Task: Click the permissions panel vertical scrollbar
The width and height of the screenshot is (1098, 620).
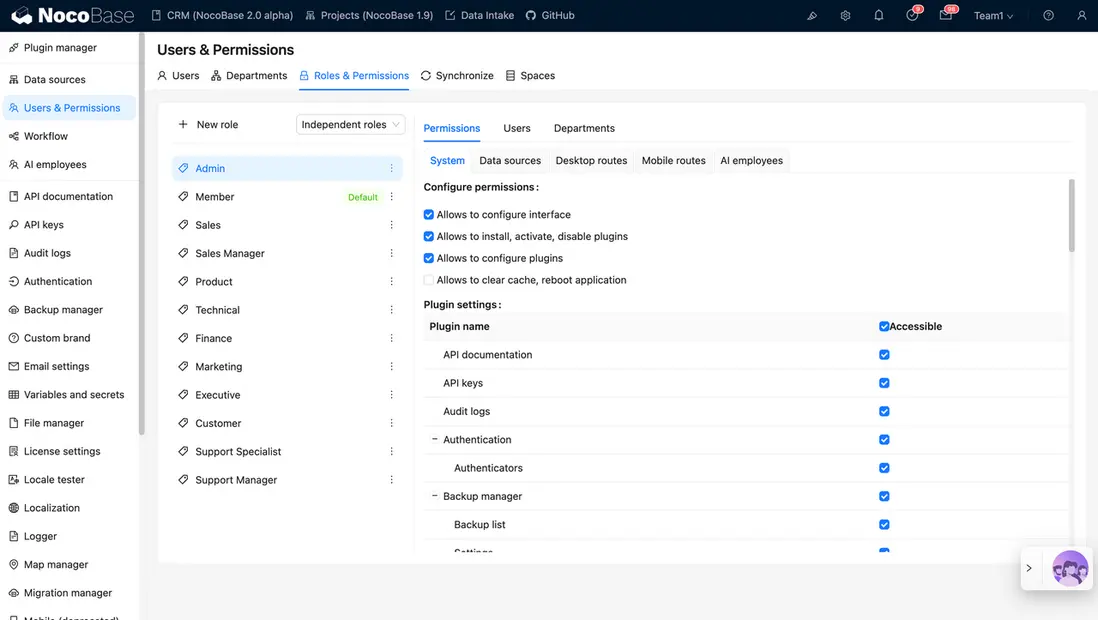Action: pos(1072,215)
